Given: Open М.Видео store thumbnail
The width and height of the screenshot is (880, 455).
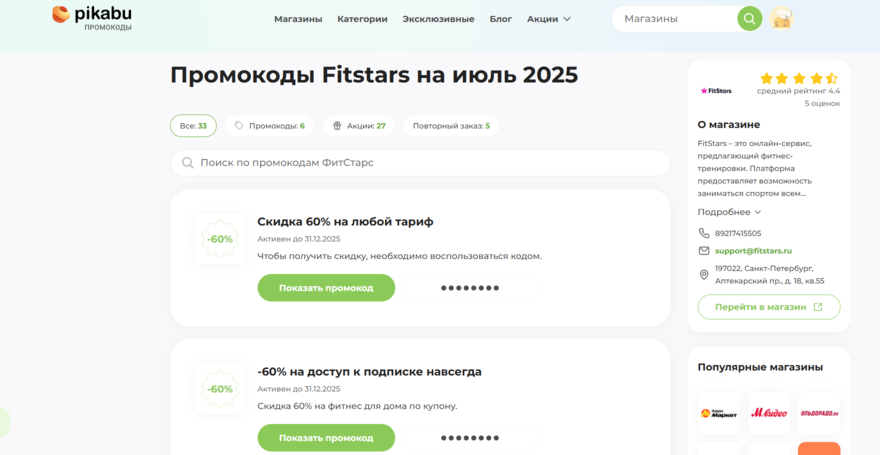Looking at the screenshot, I should click(769, 413).
